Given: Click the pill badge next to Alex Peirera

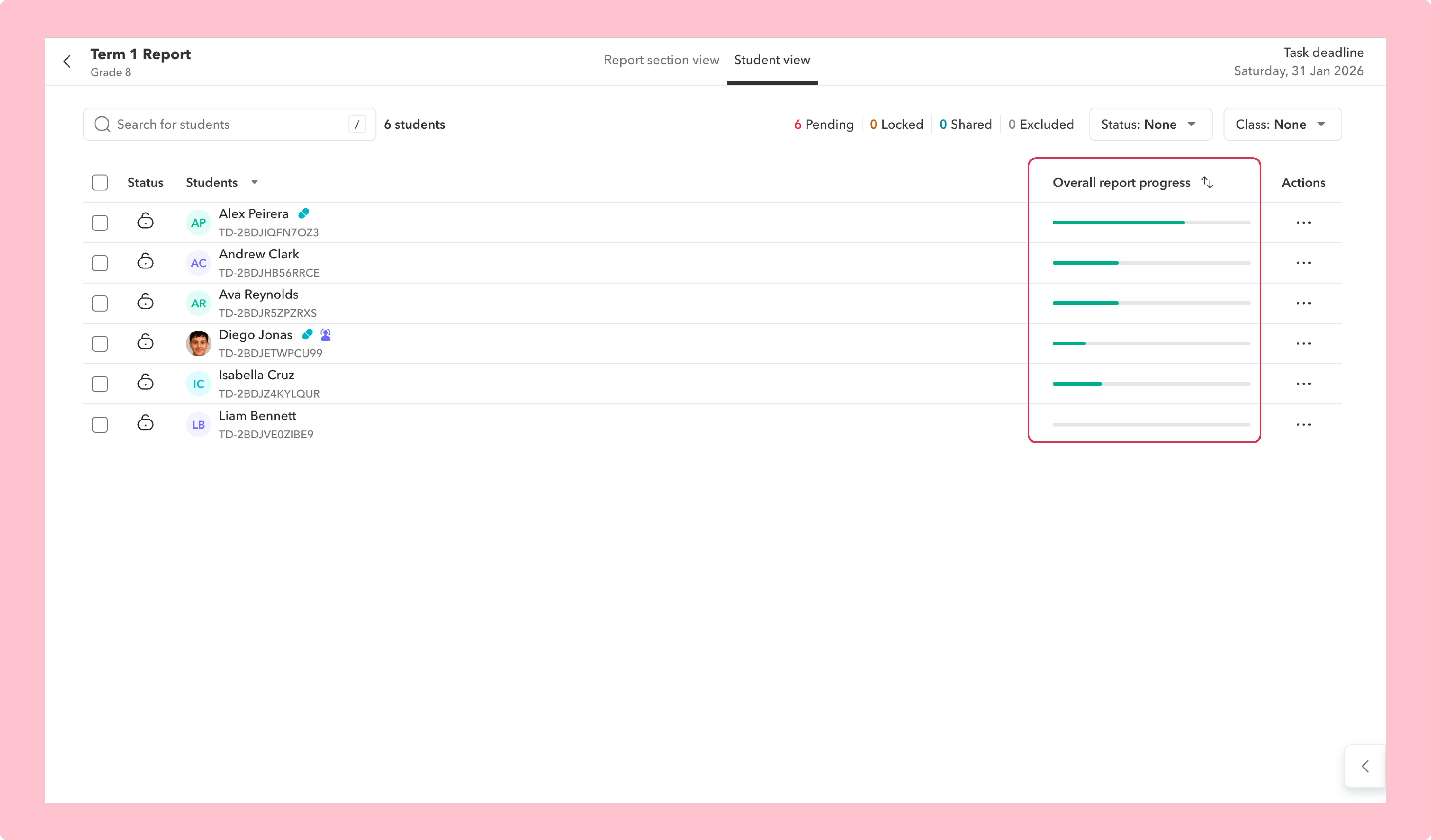Looking at the screenshot, I should pyautogui.click(x=304, y=213).
